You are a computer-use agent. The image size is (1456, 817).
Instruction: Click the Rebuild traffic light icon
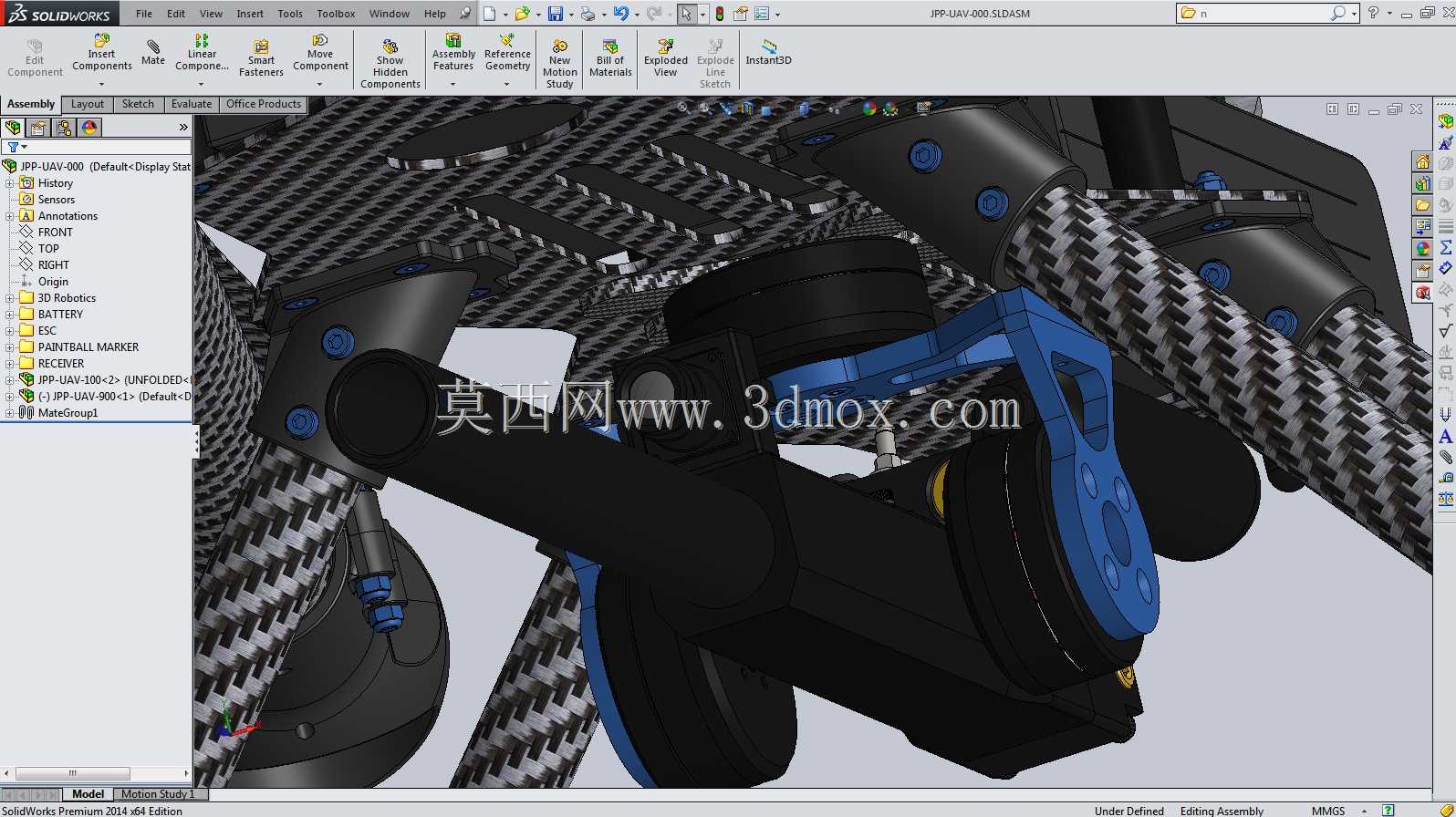720,14
